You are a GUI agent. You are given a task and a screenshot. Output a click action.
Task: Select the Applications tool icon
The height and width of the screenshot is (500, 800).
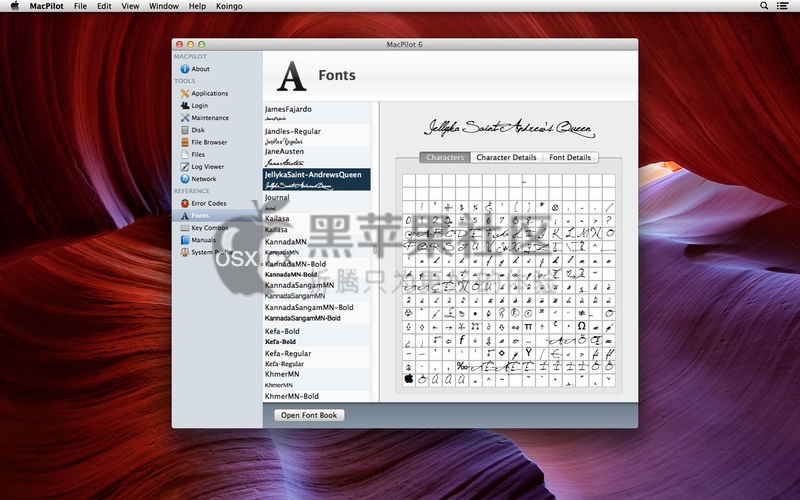tap(185, 93)
